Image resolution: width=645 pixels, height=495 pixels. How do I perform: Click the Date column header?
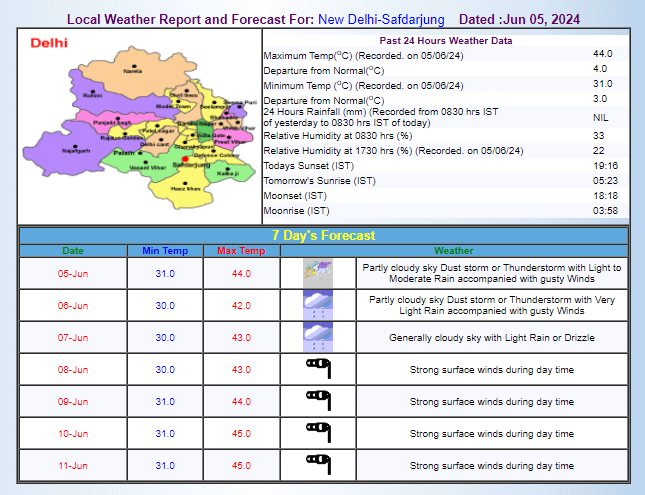[x=73, y=250]
